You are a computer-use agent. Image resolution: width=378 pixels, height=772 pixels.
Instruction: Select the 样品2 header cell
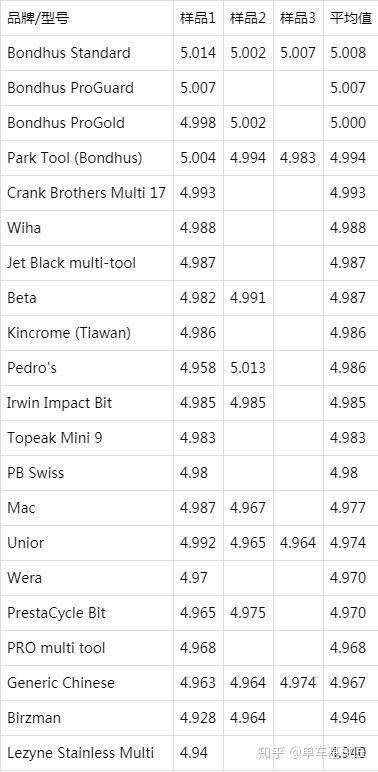click(x=248, y=19)
